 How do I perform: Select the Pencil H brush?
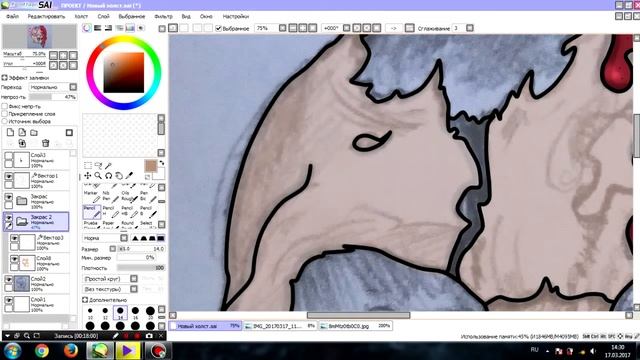pos(111,211)
